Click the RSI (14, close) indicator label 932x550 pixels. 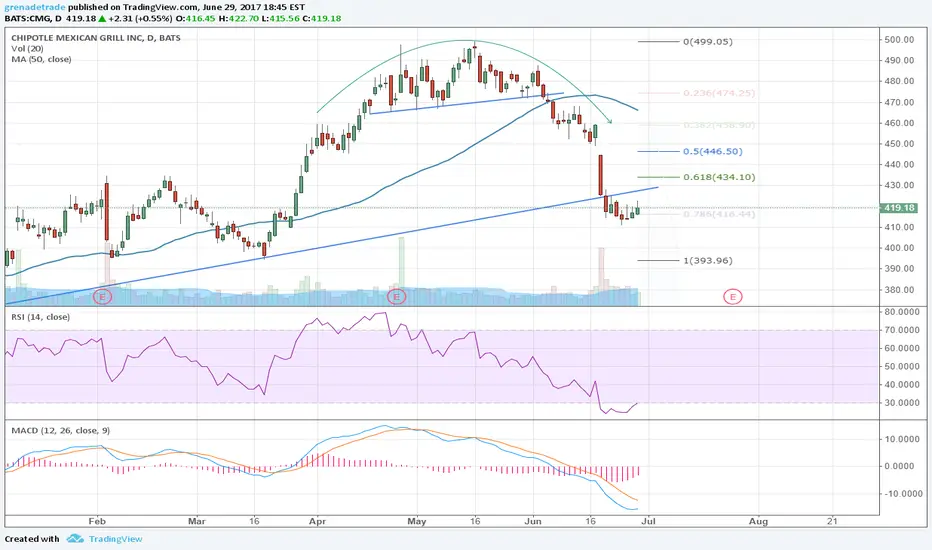40,317
